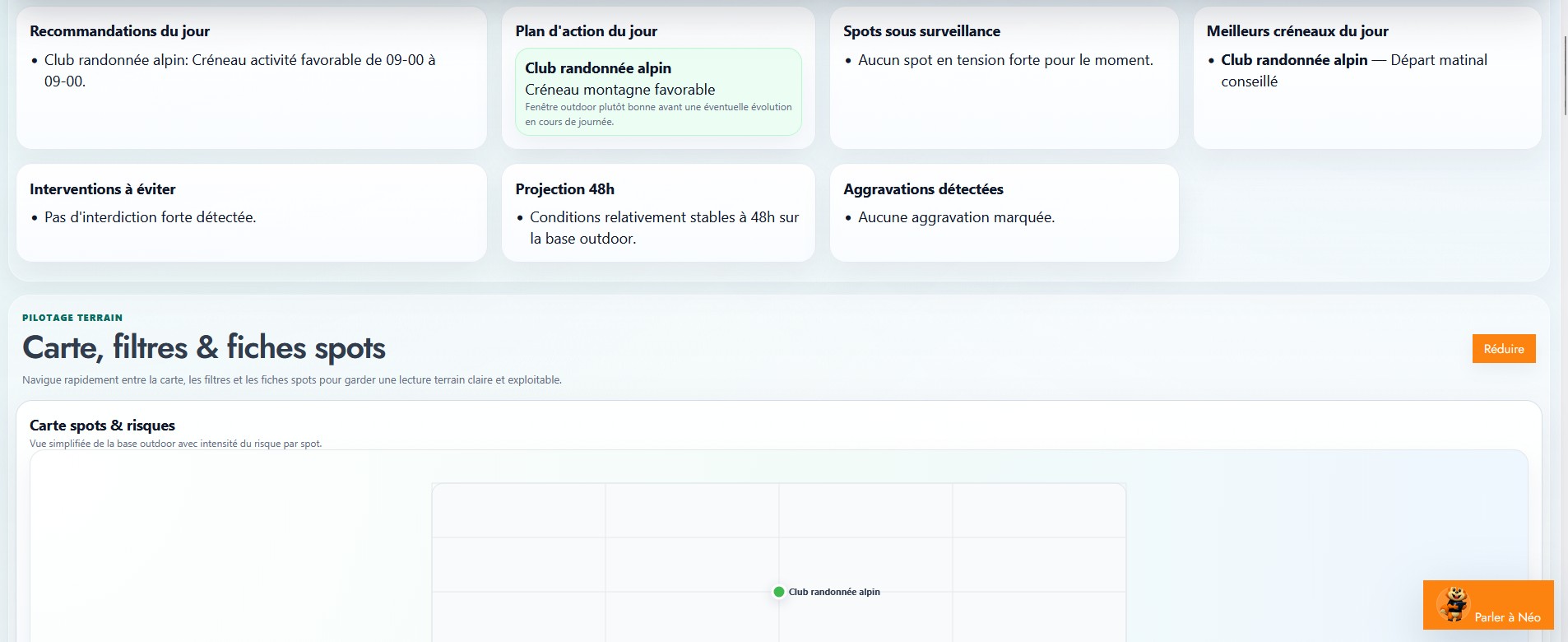This screenshot has height=642, width=1568.
Task: Open the Parler à Néo chat
Action: pos(1506,617)
